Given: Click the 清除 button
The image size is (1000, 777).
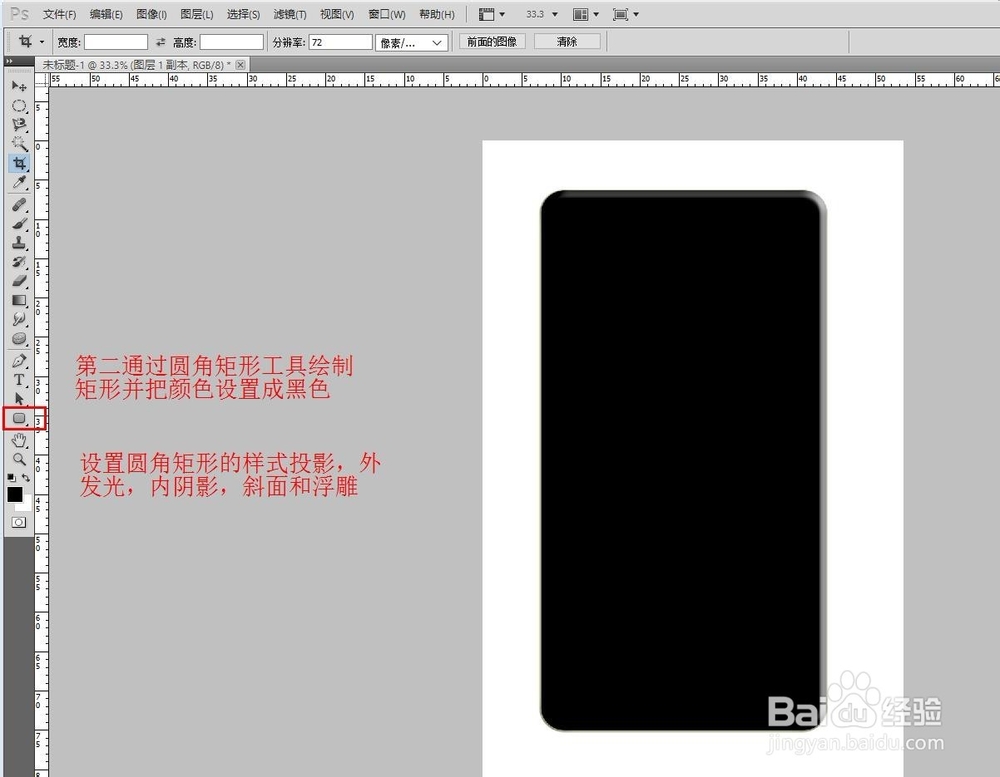Looking at the screenshot, I should (x=566, y=41).
